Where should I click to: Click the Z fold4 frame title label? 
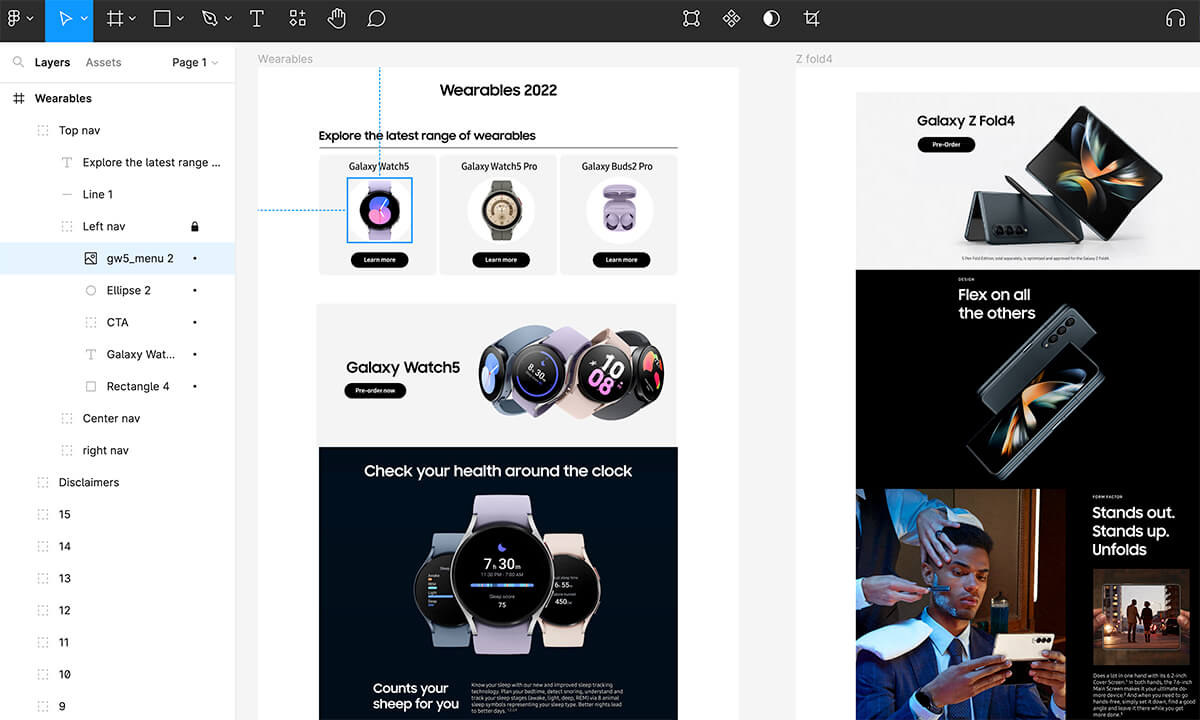[x=814, y=59]
